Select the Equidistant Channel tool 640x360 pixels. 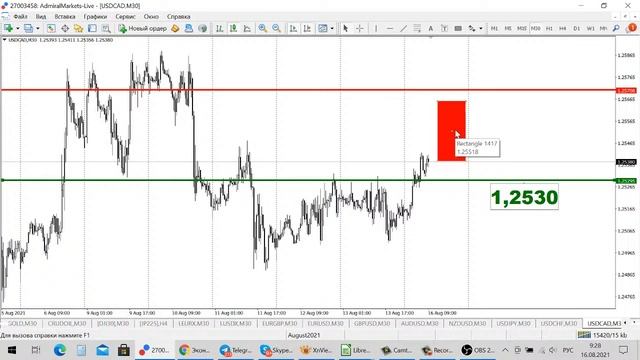417,28
